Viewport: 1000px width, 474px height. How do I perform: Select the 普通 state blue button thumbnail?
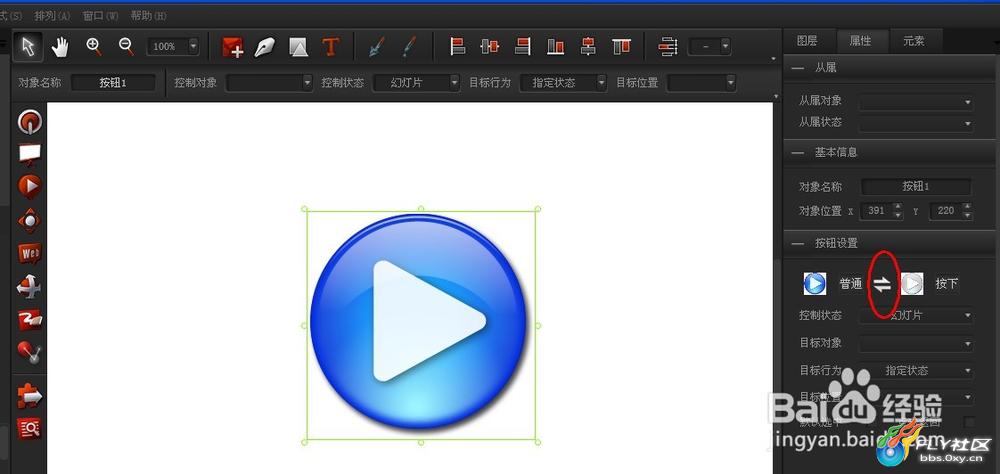814,283
